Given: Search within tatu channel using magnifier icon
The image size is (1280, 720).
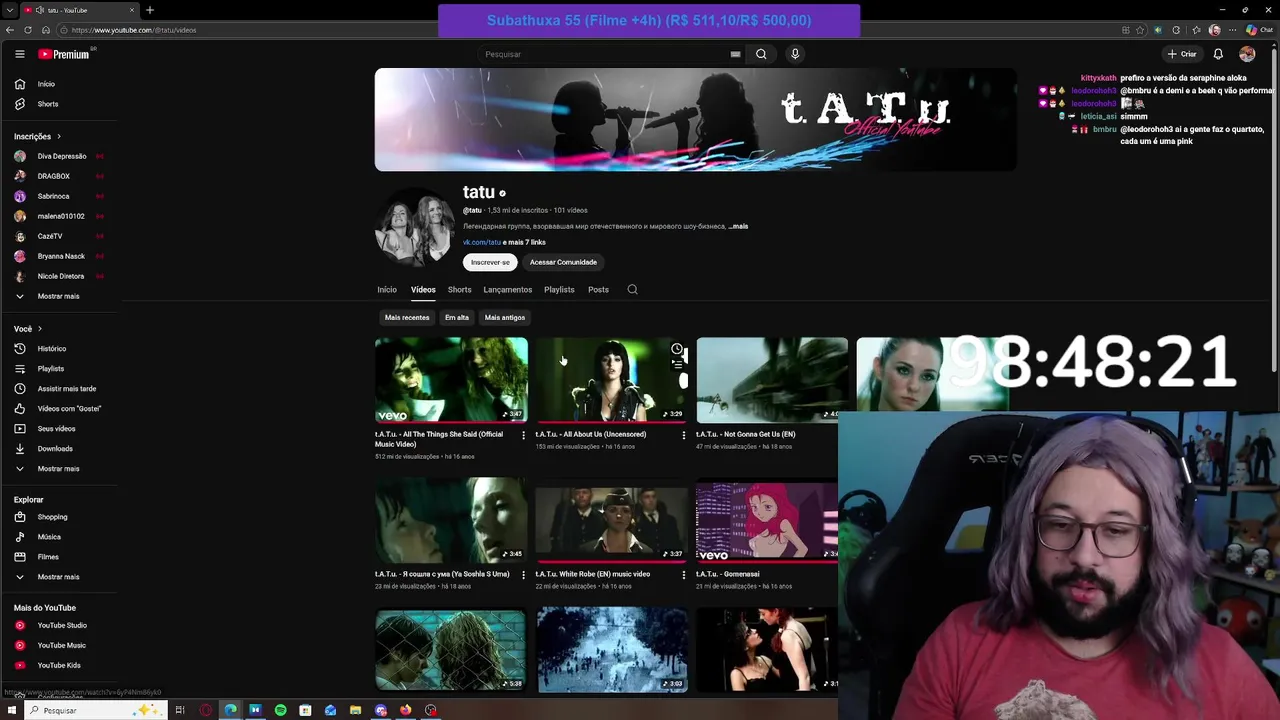Looking at the screenshot, I should click(632, 290).
